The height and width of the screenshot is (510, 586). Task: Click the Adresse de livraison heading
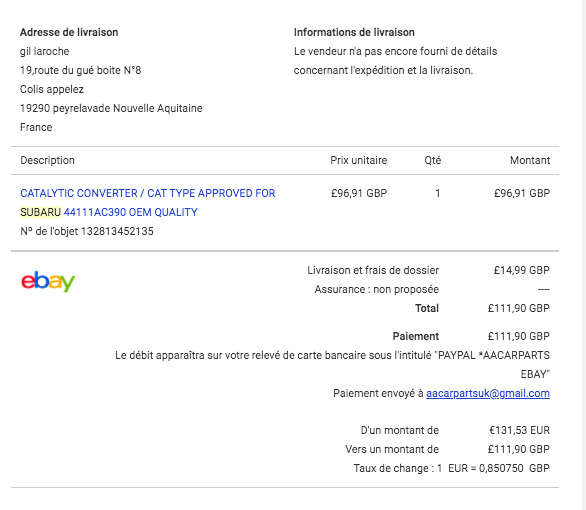pos(69,33)
